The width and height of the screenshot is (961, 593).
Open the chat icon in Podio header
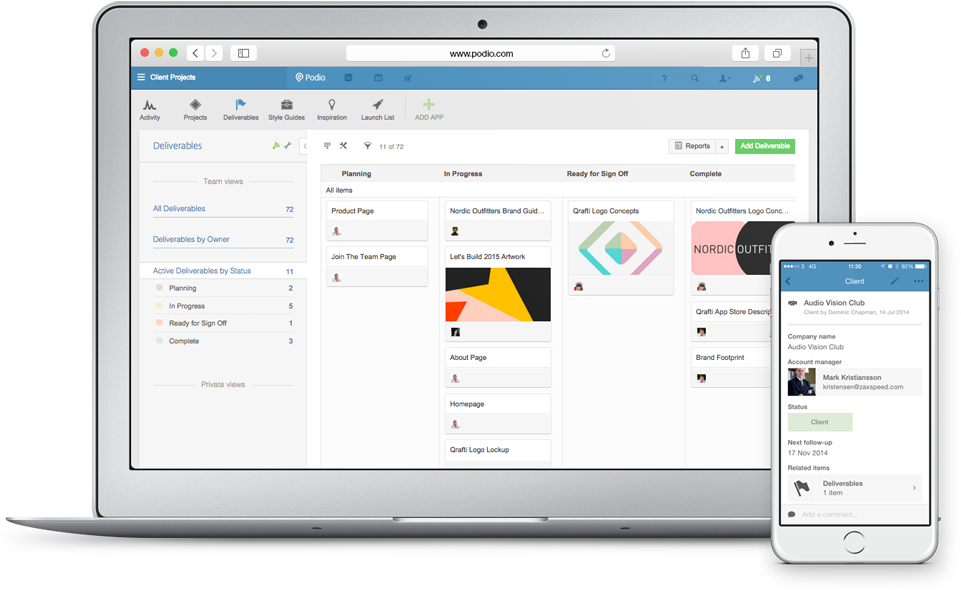(798, 78)
